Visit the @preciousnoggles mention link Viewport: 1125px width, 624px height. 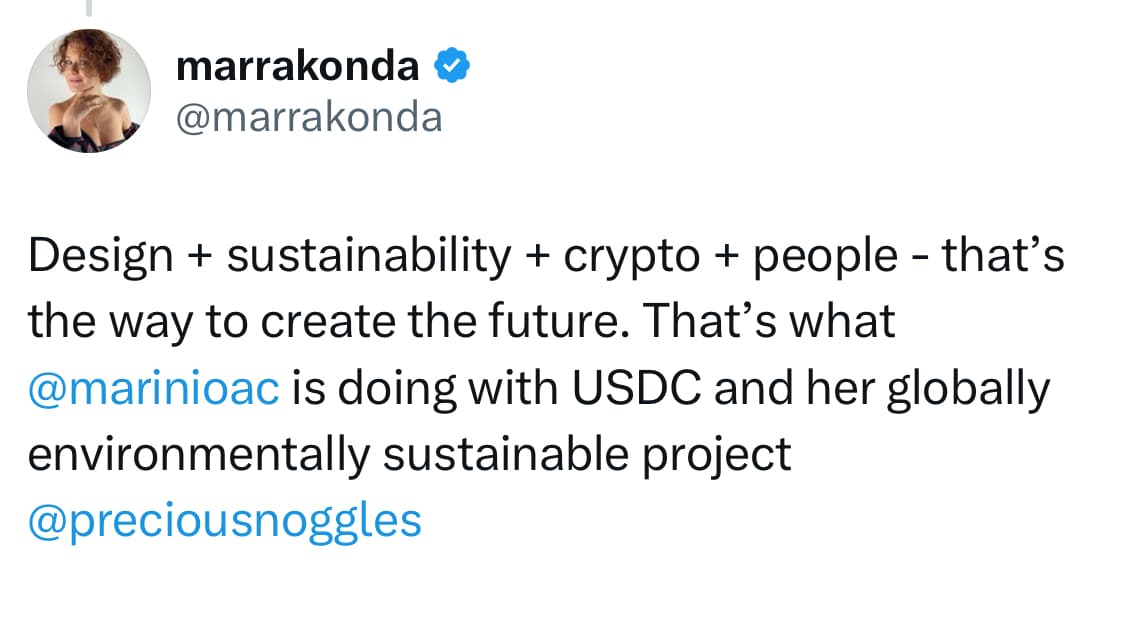225,521
